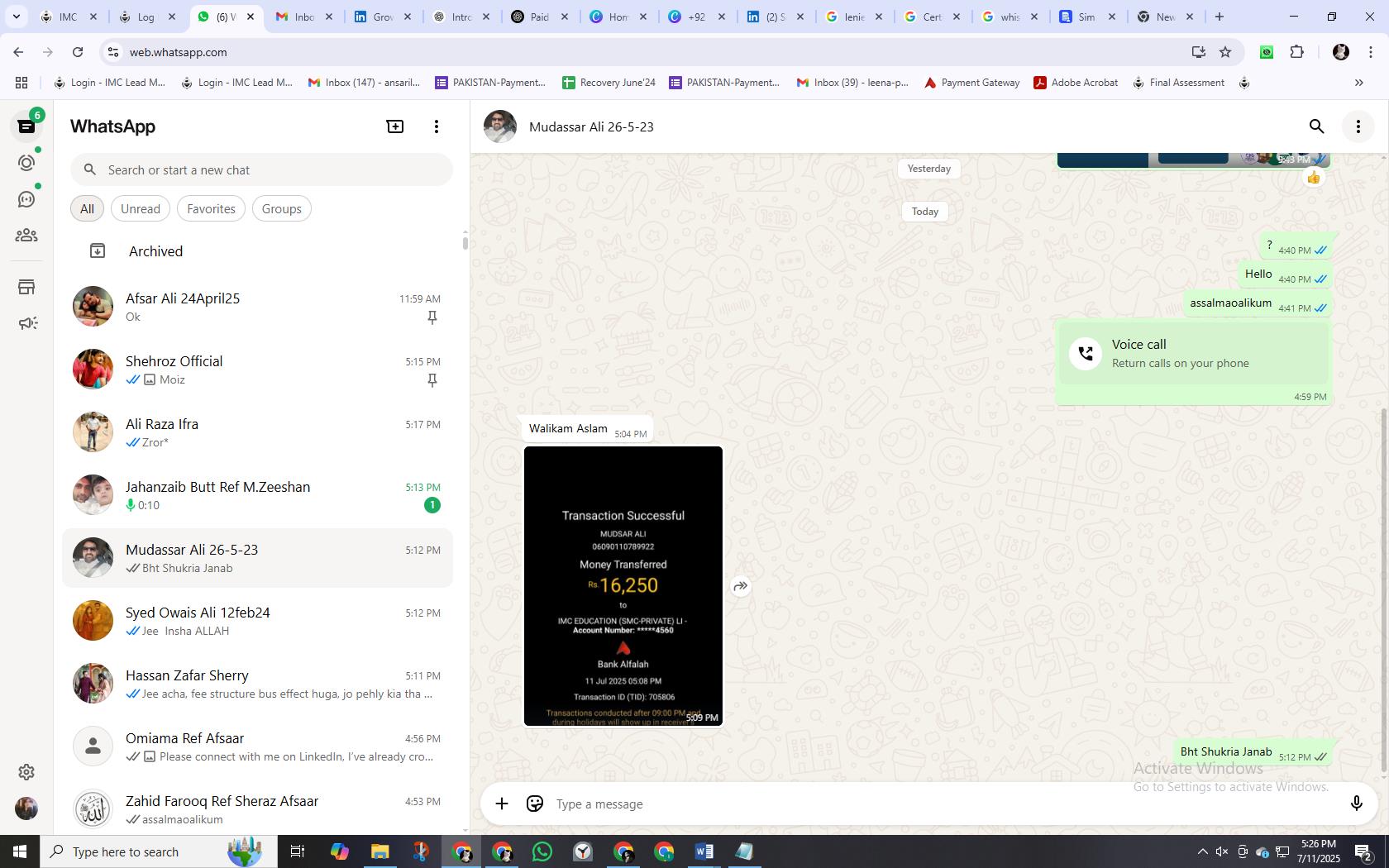Open Windows notification center
This screenshot has height=868, width=1389.
(1364, 851)
